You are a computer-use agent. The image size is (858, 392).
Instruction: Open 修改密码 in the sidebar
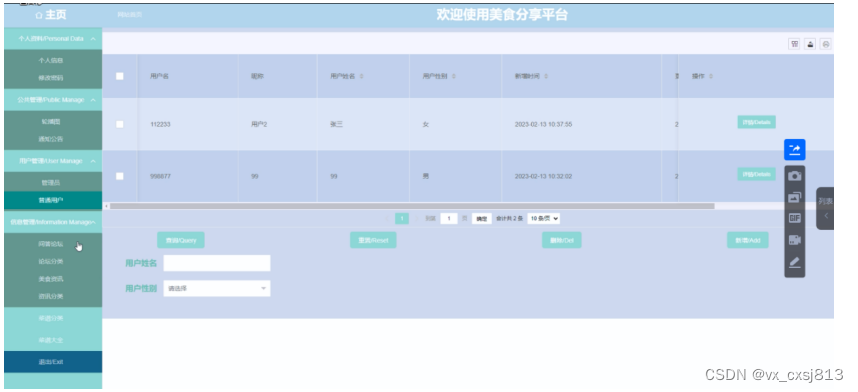(x=50, y=78)
